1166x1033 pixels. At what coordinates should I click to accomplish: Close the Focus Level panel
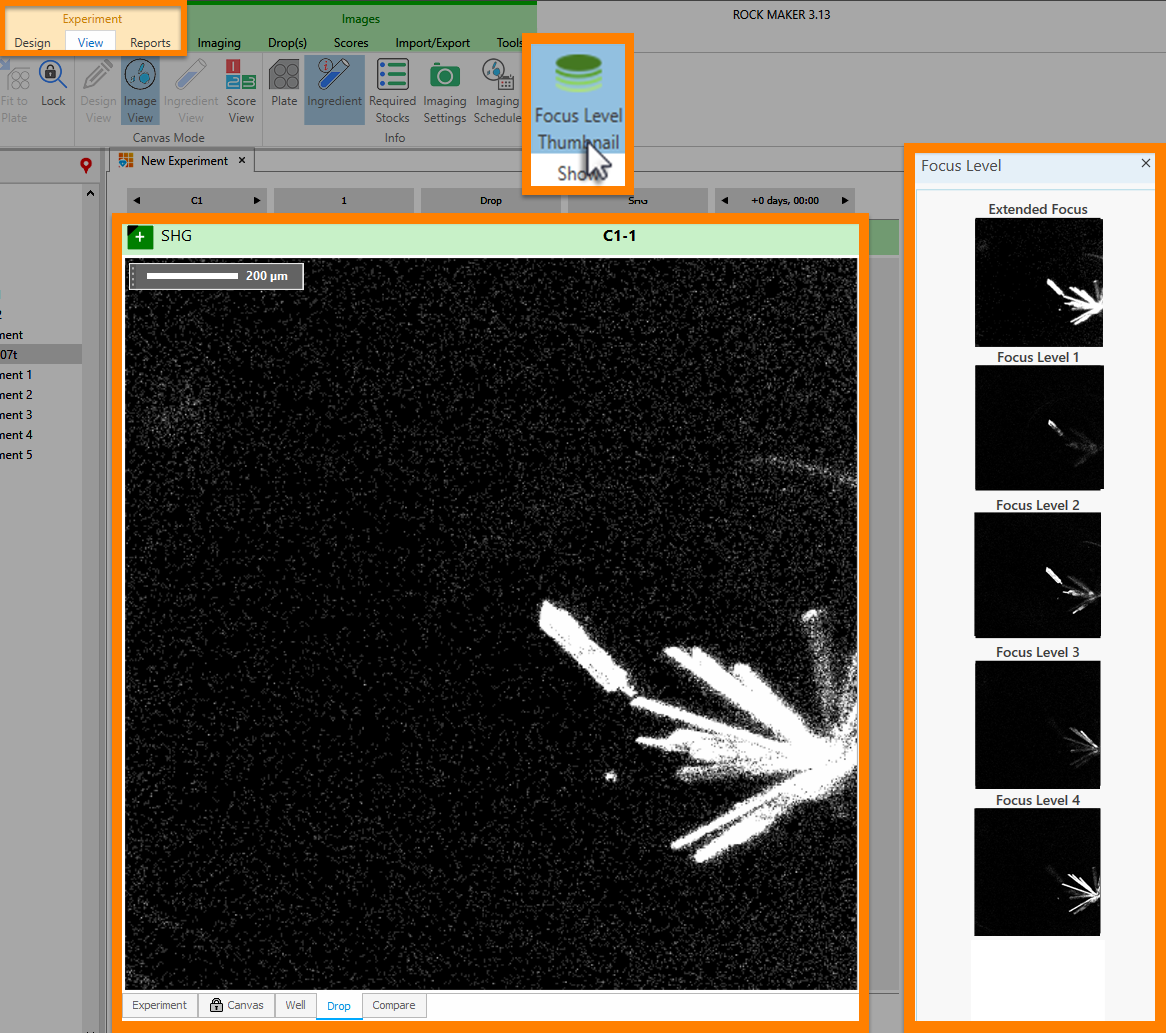(1145, 163)
